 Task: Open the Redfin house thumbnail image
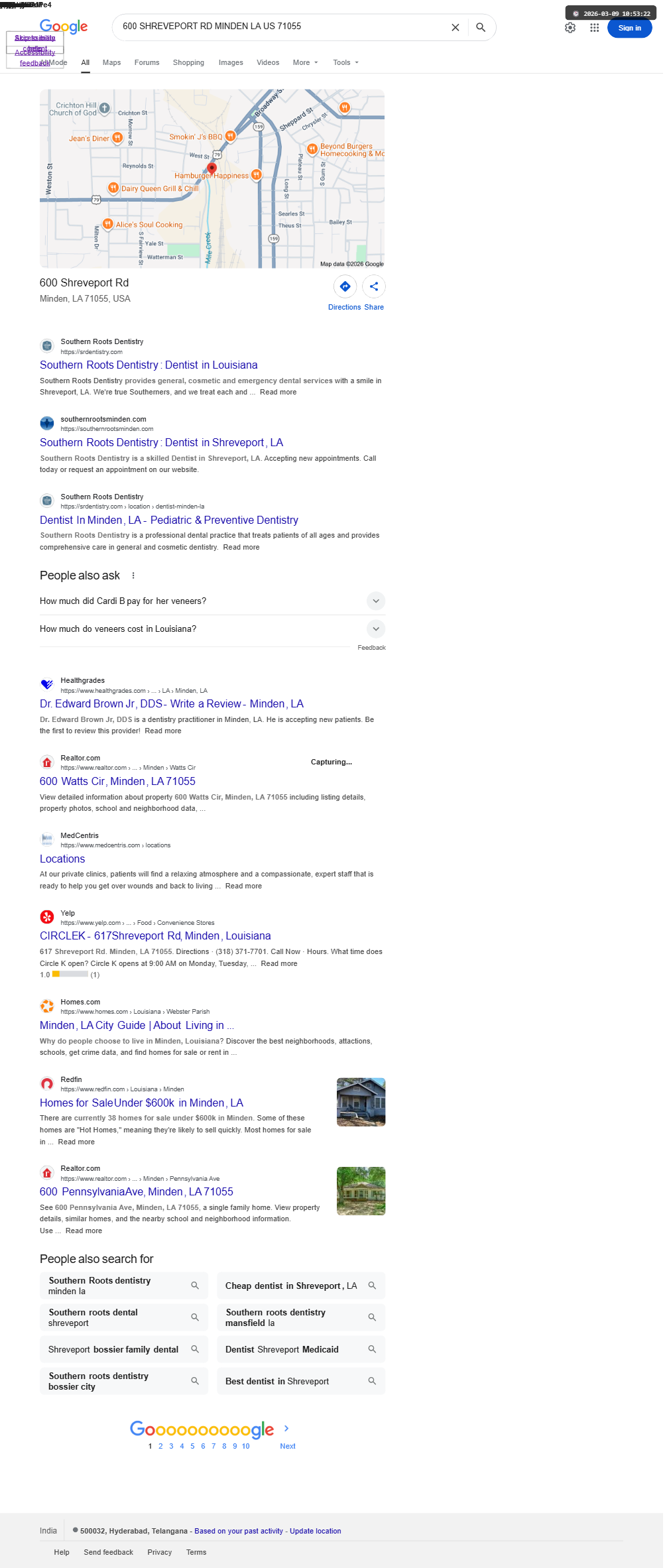coord(361,1102)
